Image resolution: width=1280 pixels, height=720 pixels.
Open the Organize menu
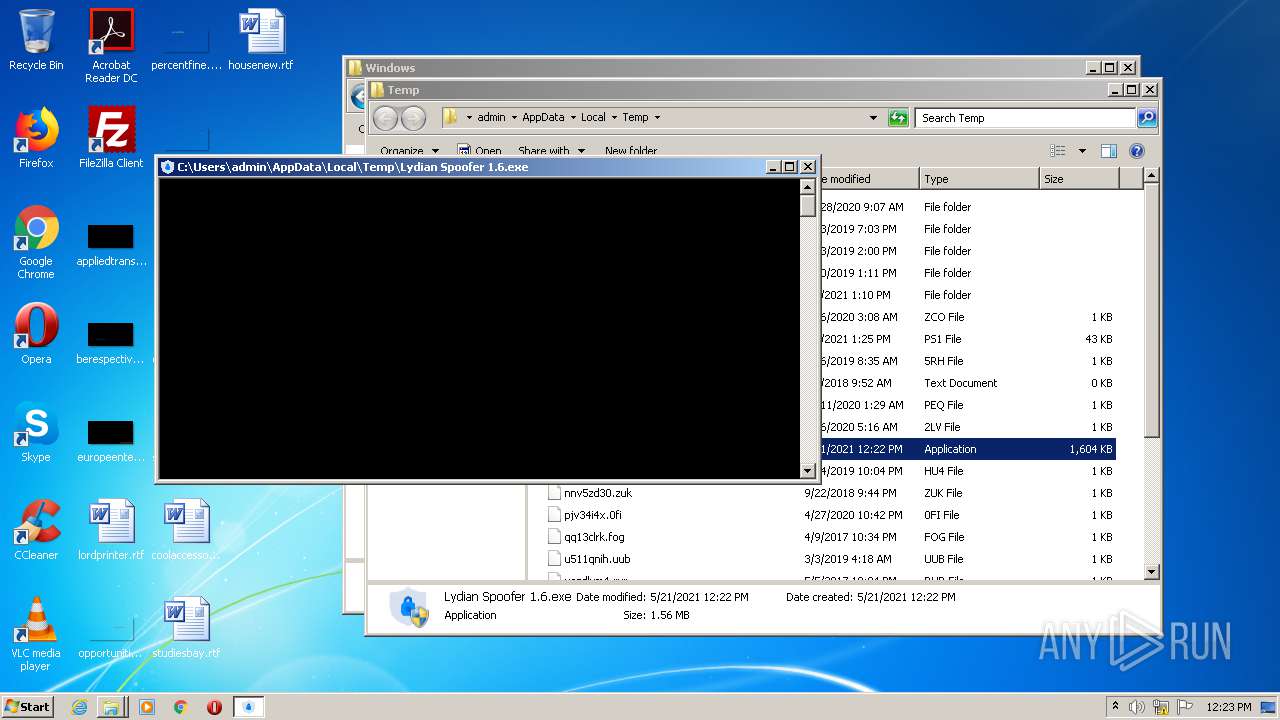pos(409,151)
